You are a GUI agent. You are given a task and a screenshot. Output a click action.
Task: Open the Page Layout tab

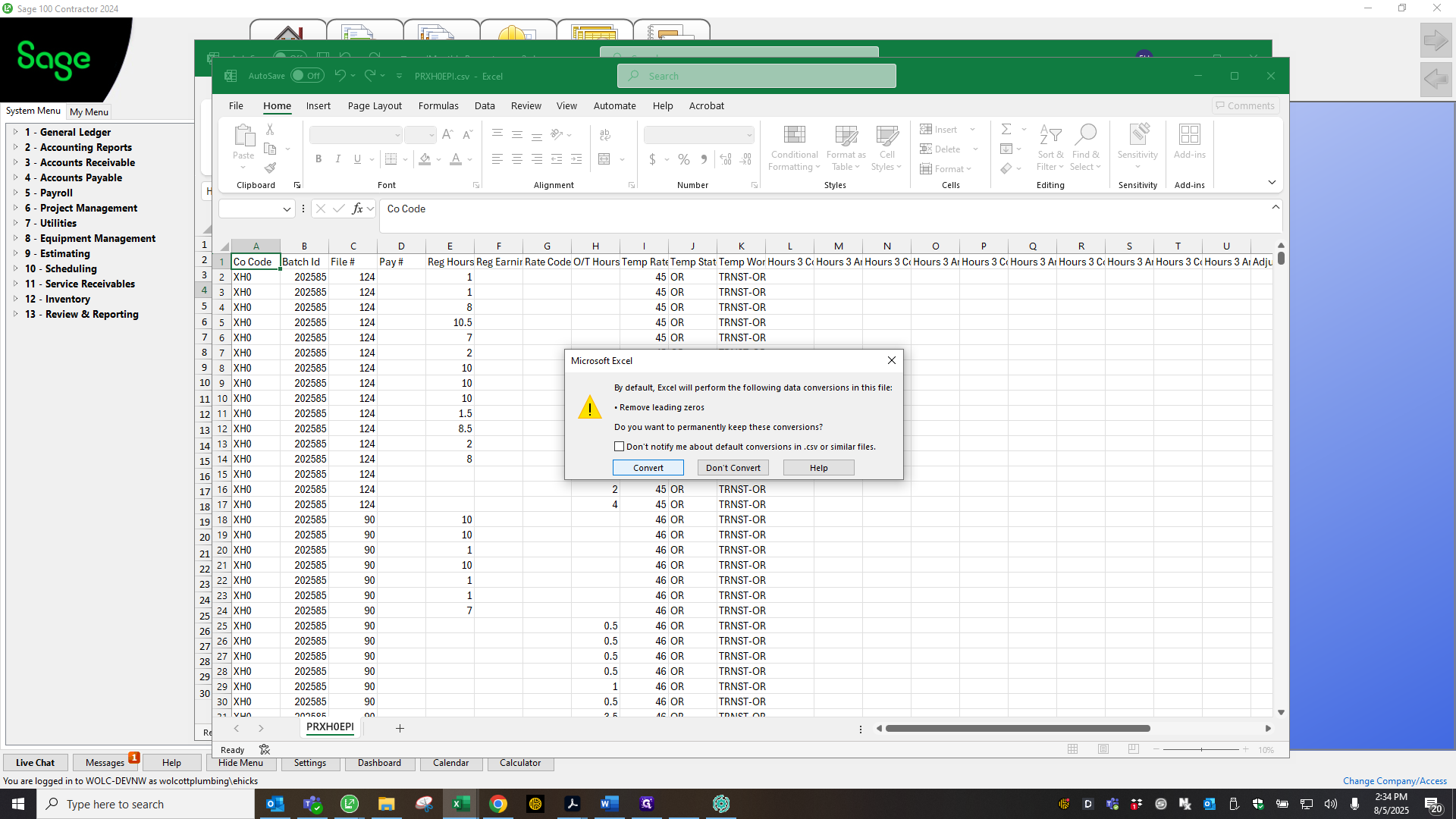375,106
